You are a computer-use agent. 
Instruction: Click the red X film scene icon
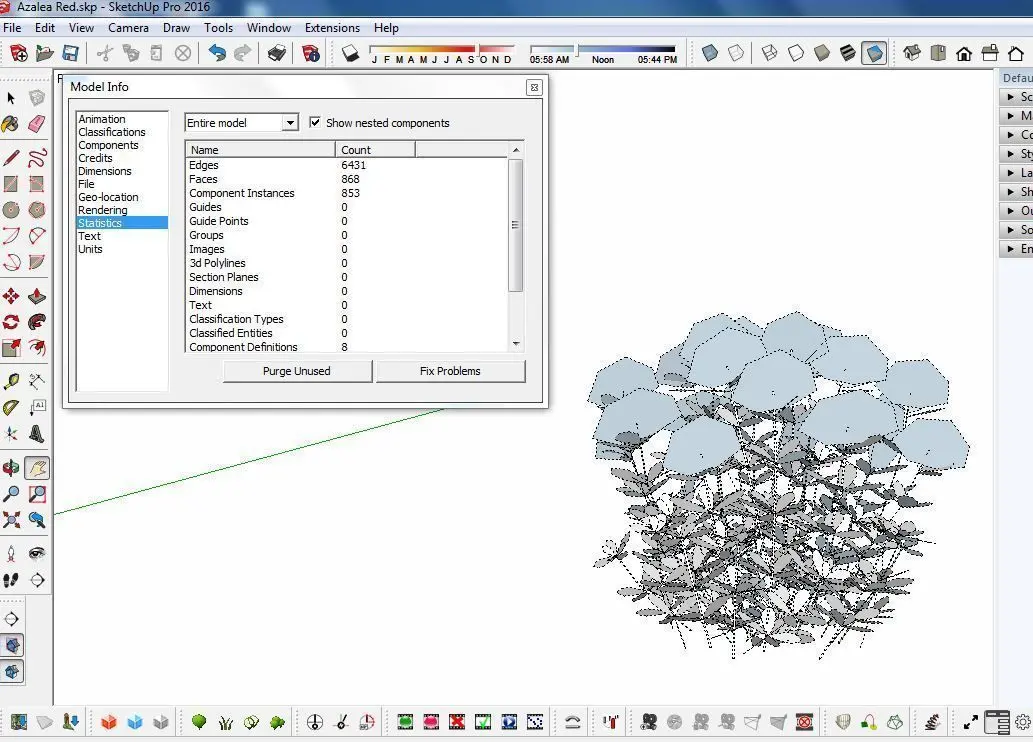pyautogui.click(x=457, y=722)
